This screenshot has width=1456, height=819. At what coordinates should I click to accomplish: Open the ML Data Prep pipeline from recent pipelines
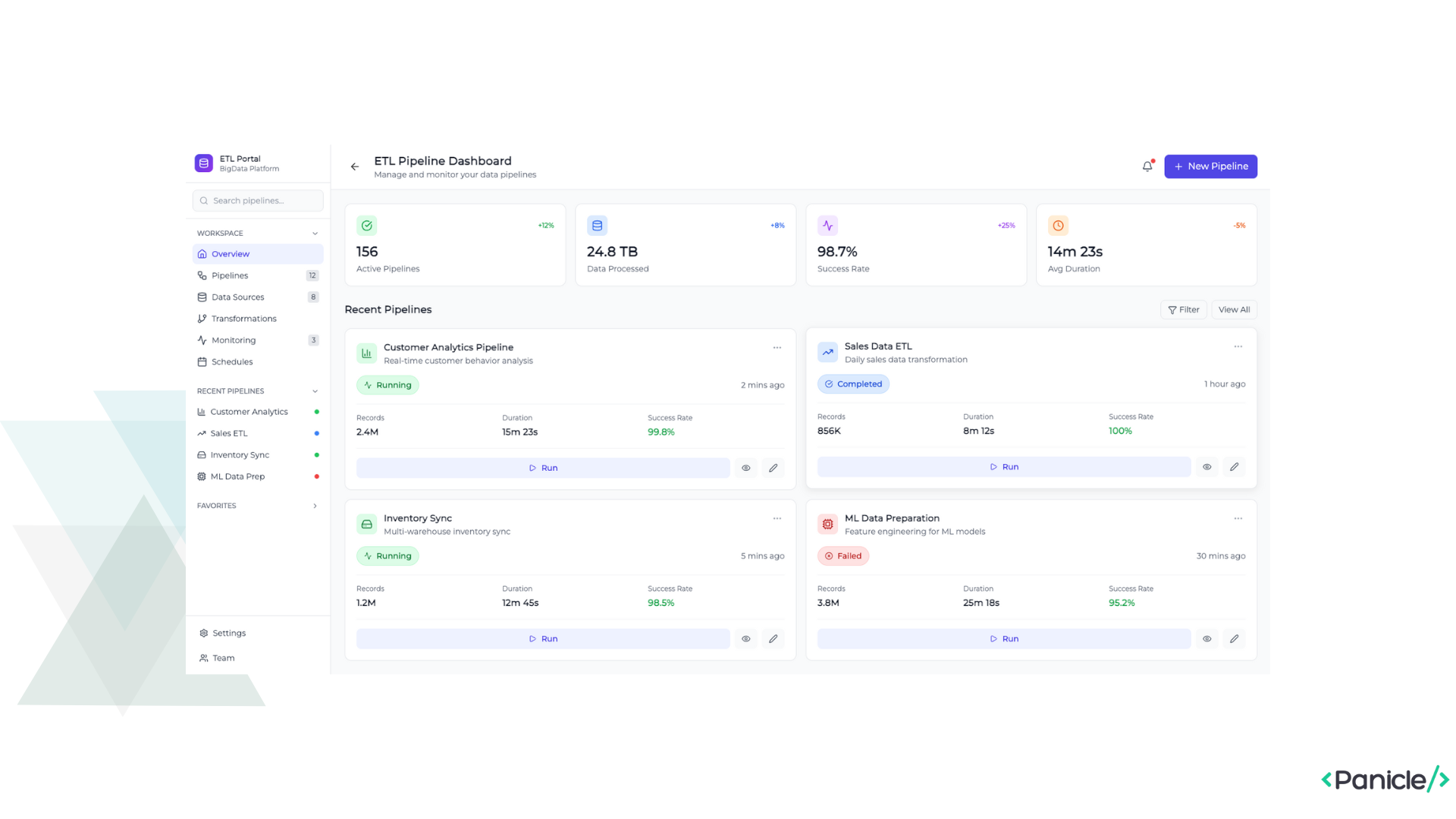(x=237, y=476)
